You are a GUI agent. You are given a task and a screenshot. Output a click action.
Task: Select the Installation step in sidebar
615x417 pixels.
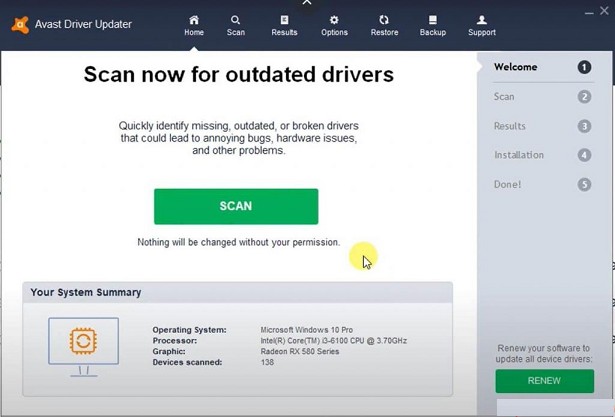pyautogui.click(x=519, y=155)
